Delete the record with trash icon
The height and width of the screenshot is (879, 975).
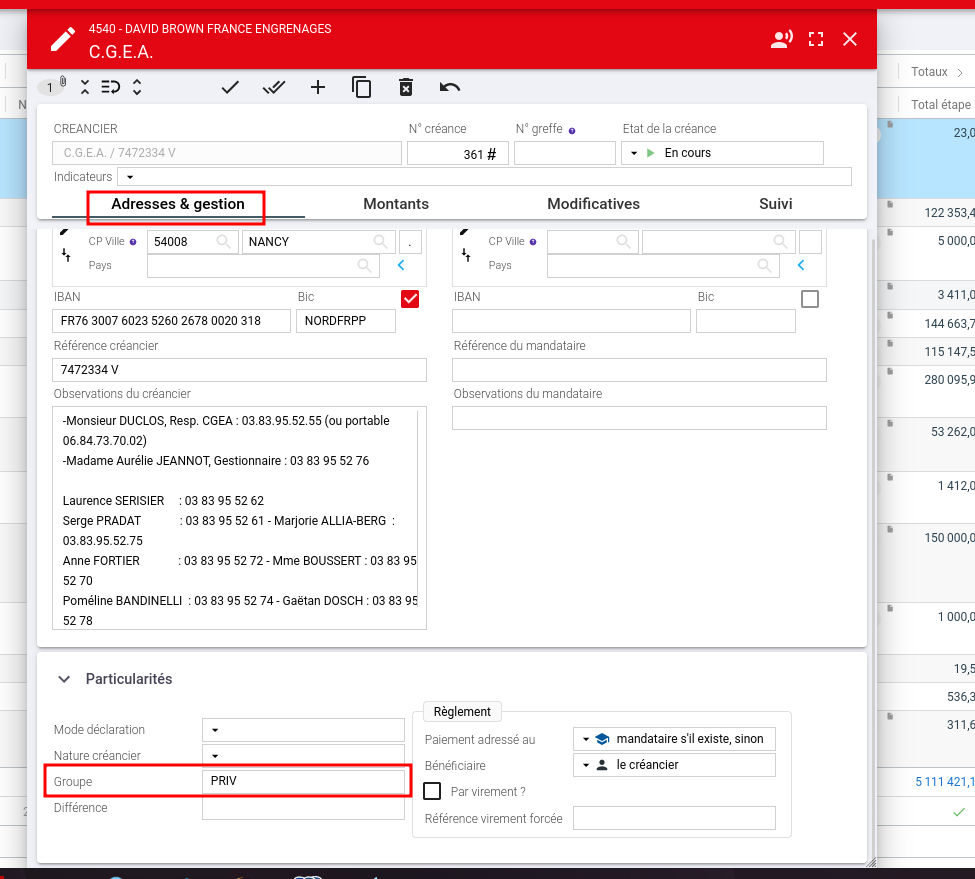tap(405, 87)
